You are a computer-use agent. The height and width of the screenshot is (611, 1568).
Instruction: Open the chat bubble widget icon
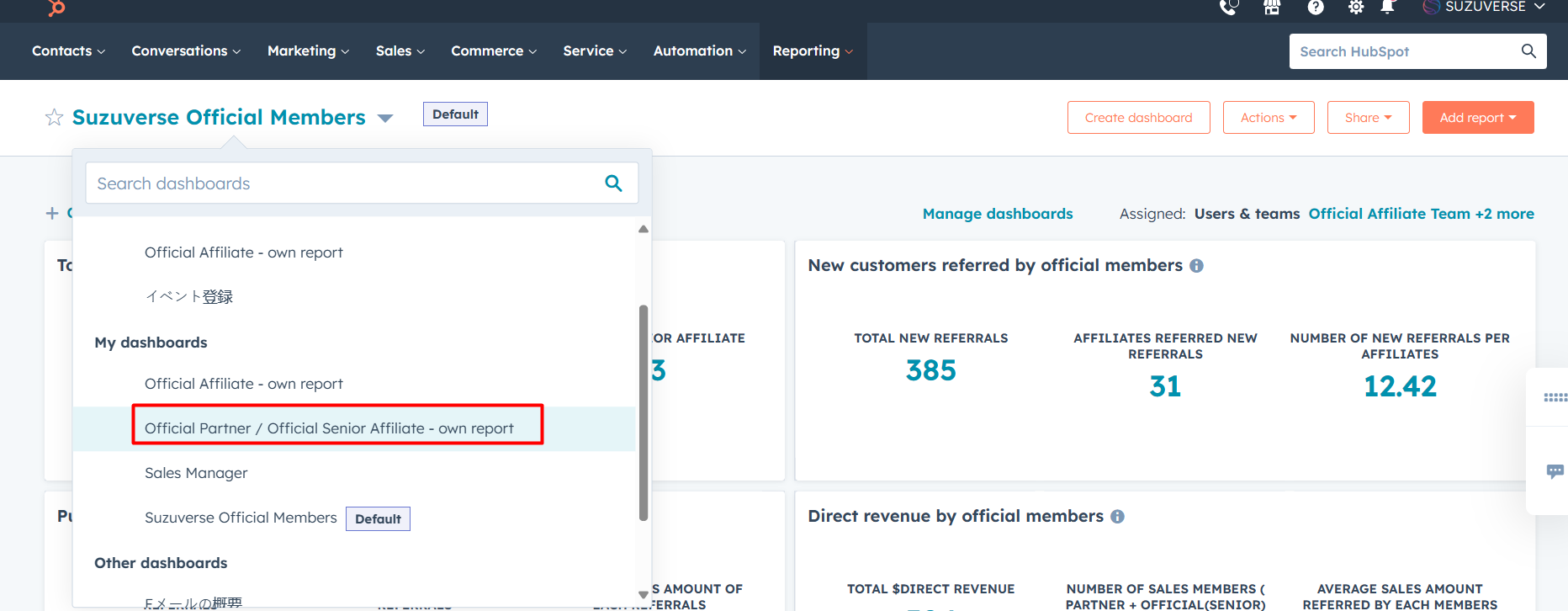coord(1555,471)
